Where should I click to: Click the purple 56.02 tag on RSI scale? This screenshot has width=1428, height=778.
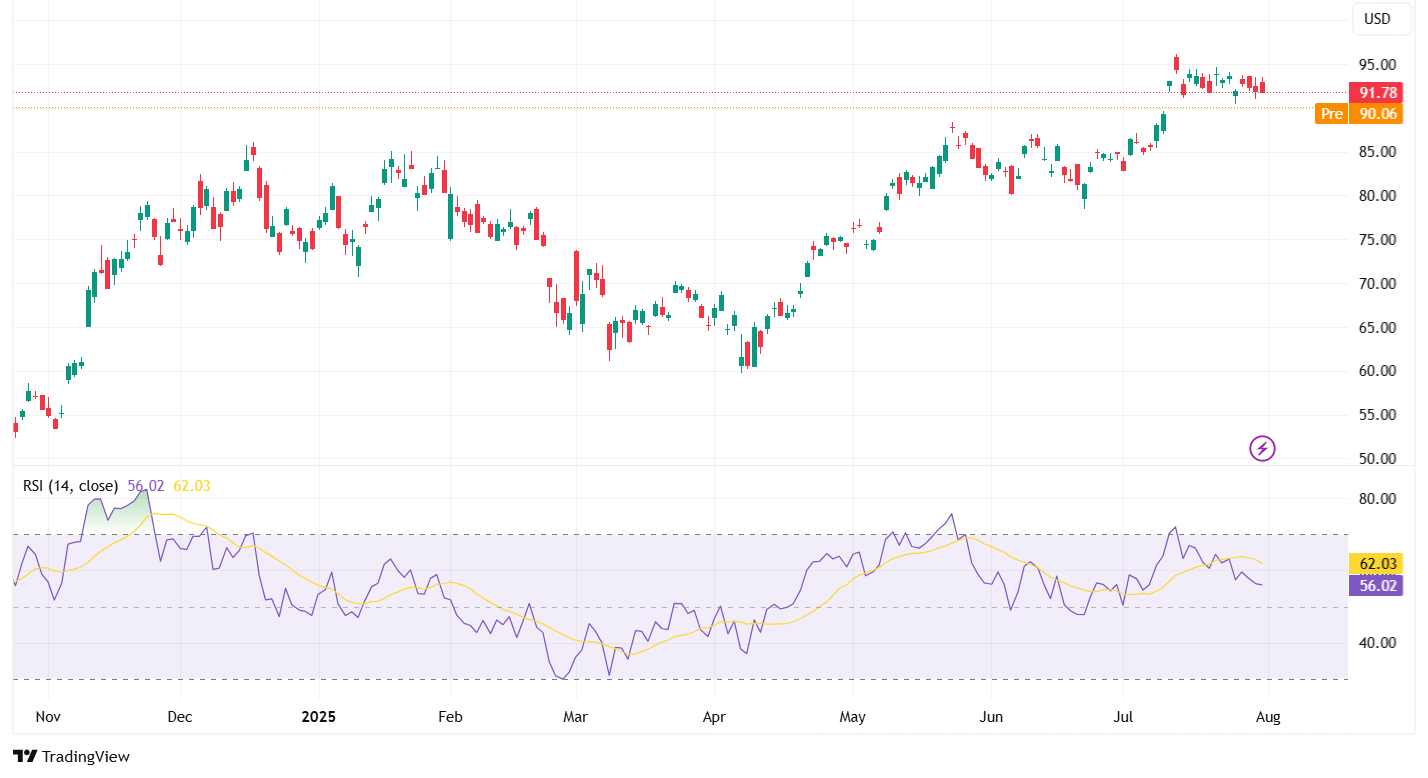[1377, 586]
